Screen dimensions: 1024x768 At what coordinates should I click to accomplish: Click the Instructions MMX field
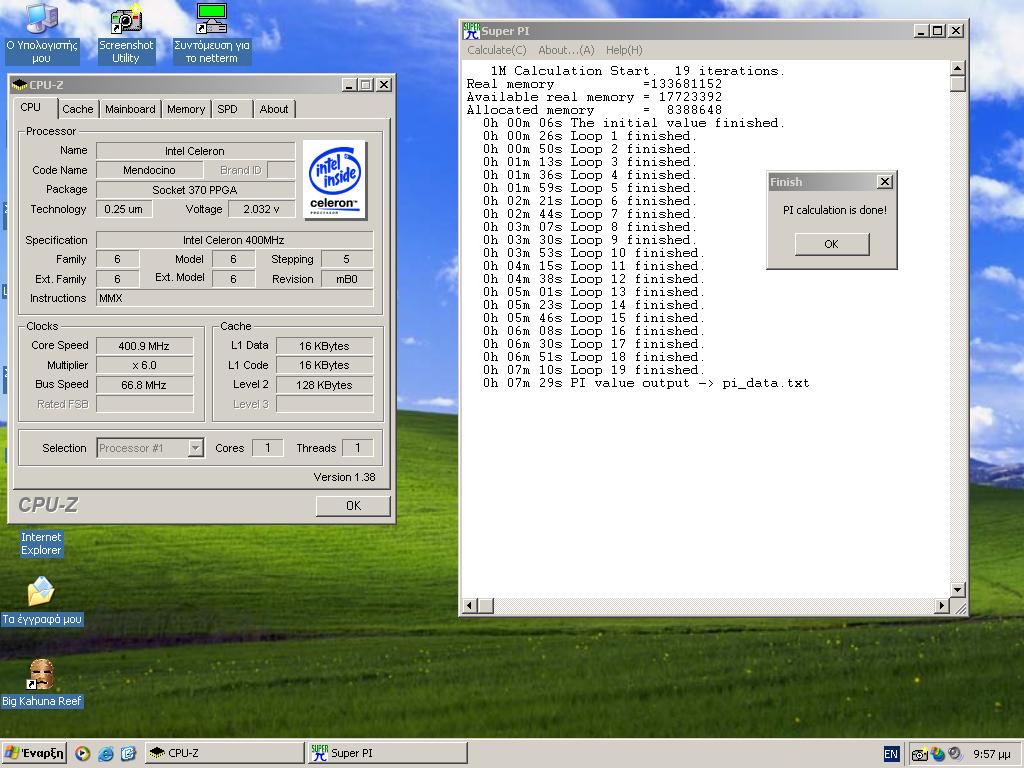click(234, 298)
